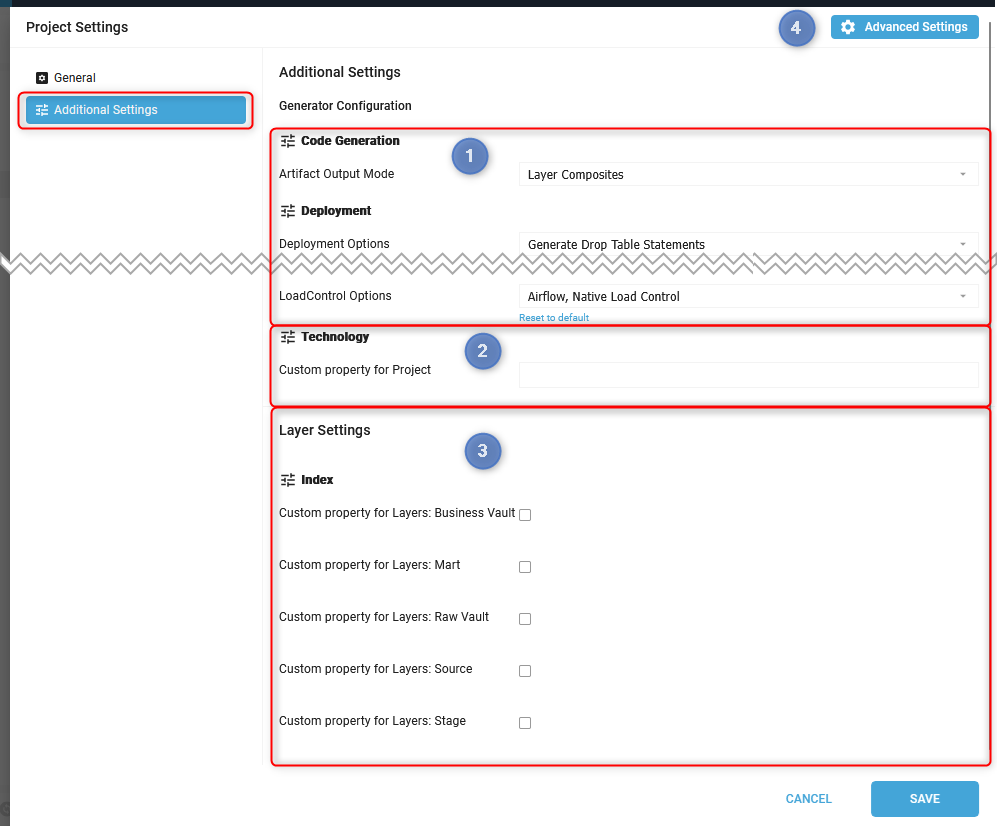Click the Index section sliders icon
This screenshot has width=997, height=826.
(288, 480)
